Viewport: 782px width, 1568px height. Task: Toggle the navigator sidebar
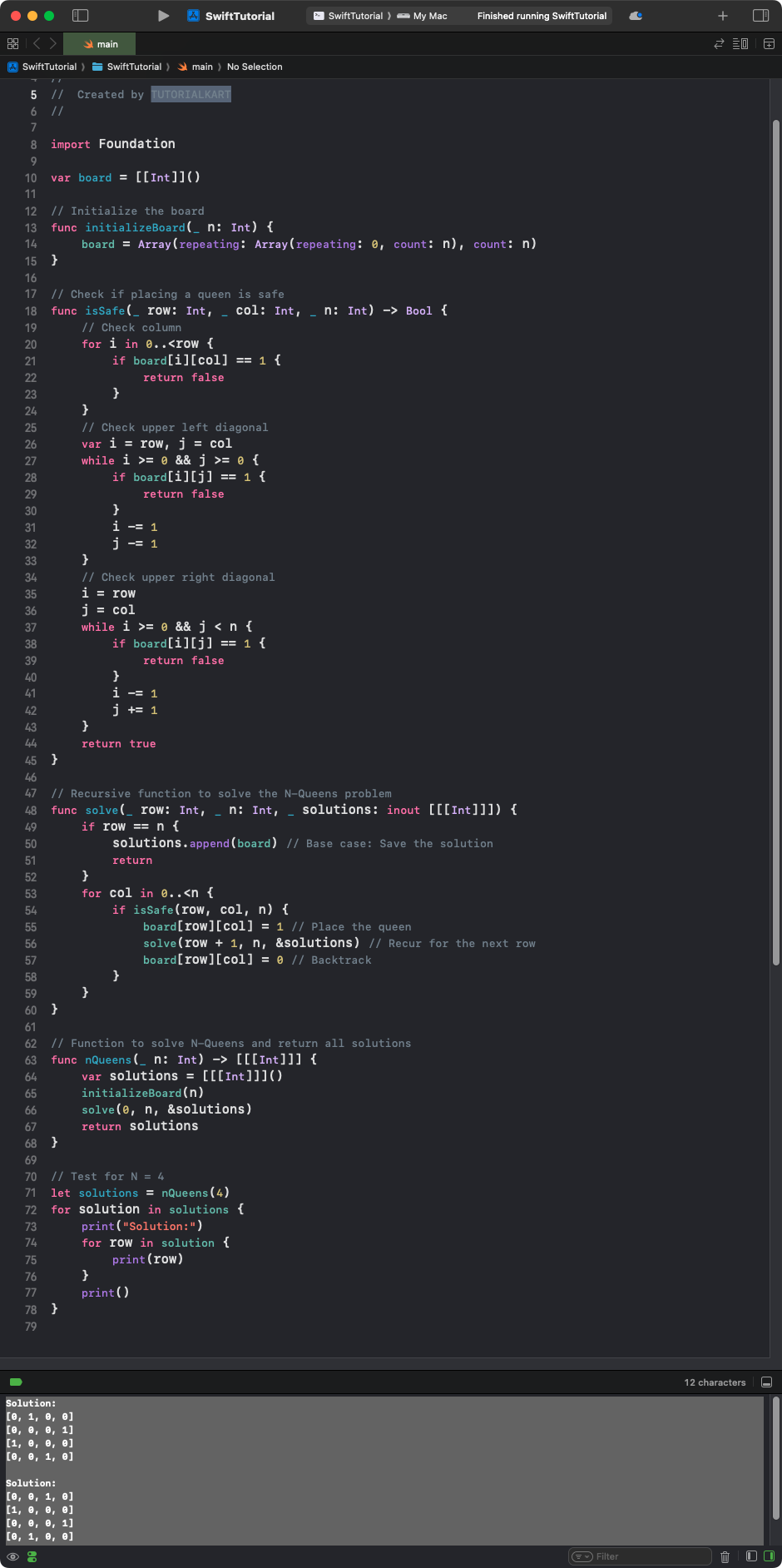[81, 16]
